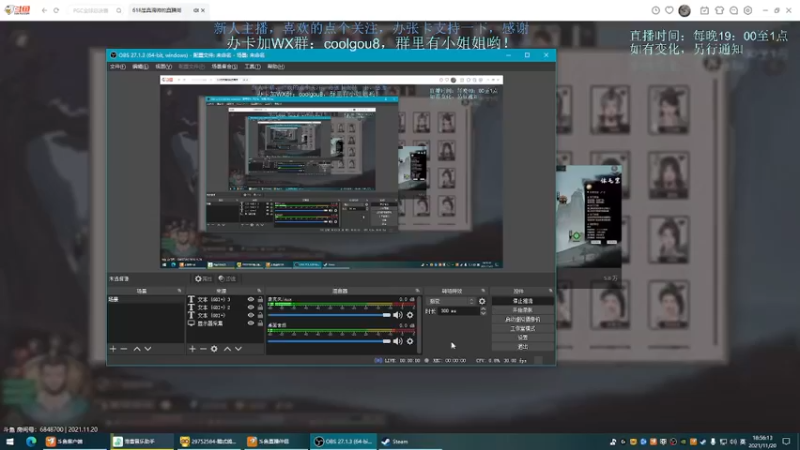The height and width of the screenshot is (450, 800).
Task: Toggle the lock on the third text source
Action: pyautogui.click(x=260, y=315)
